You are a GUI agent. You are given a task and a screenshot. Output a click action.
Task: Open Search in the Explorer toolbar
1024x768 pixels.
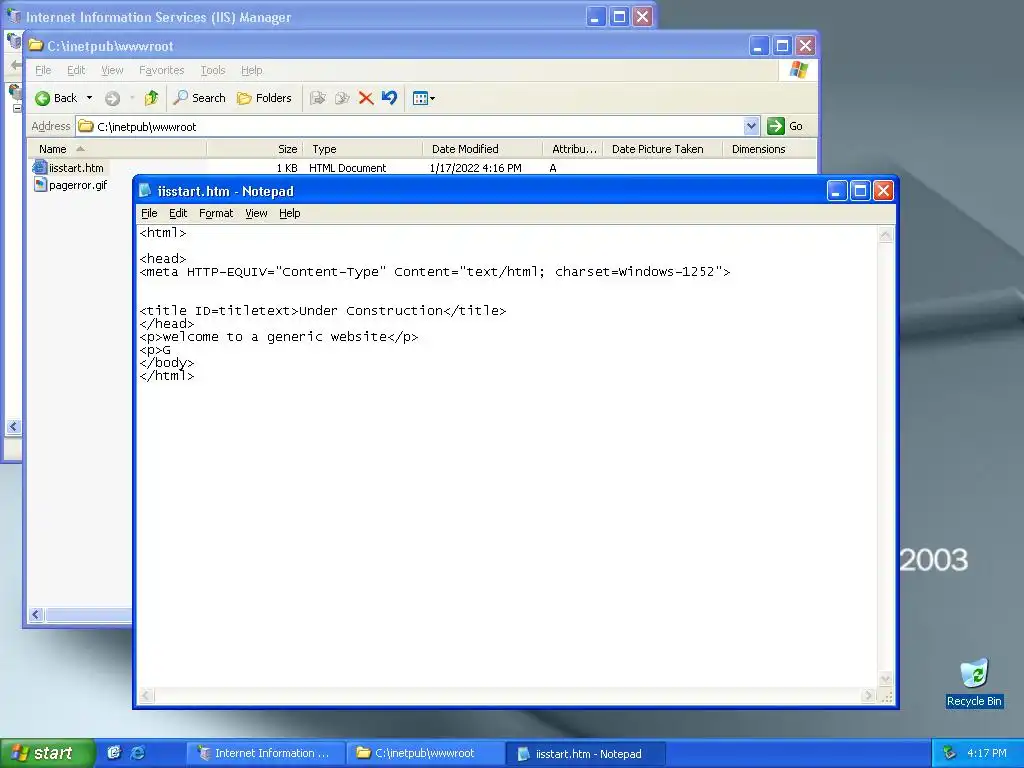point(199,98)
